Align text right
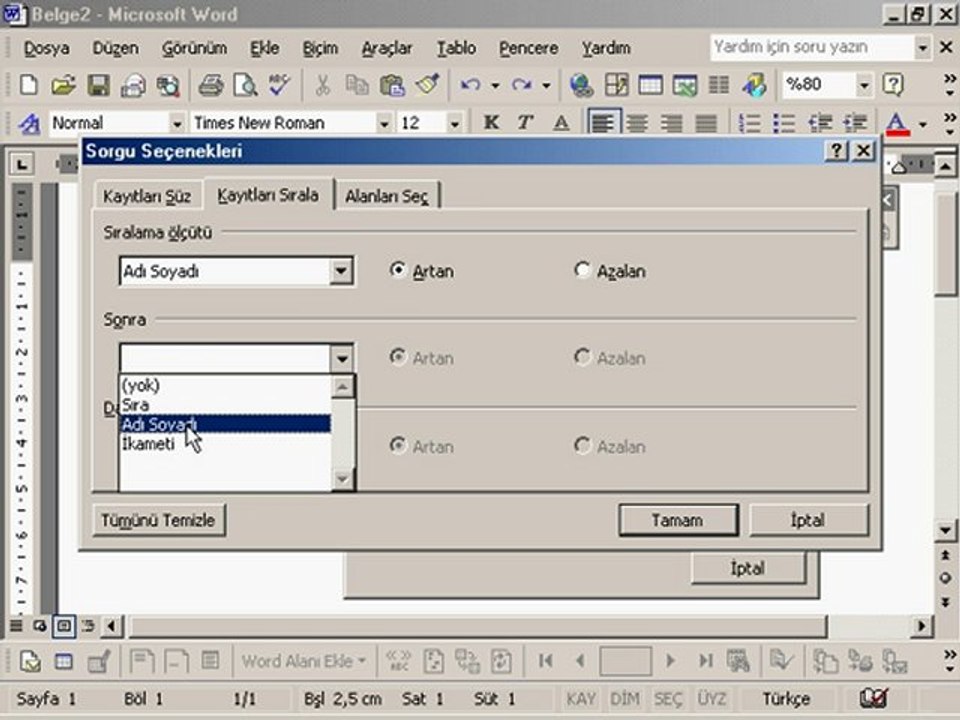Viewport: 960px width, 720px height. coord(672,123)
